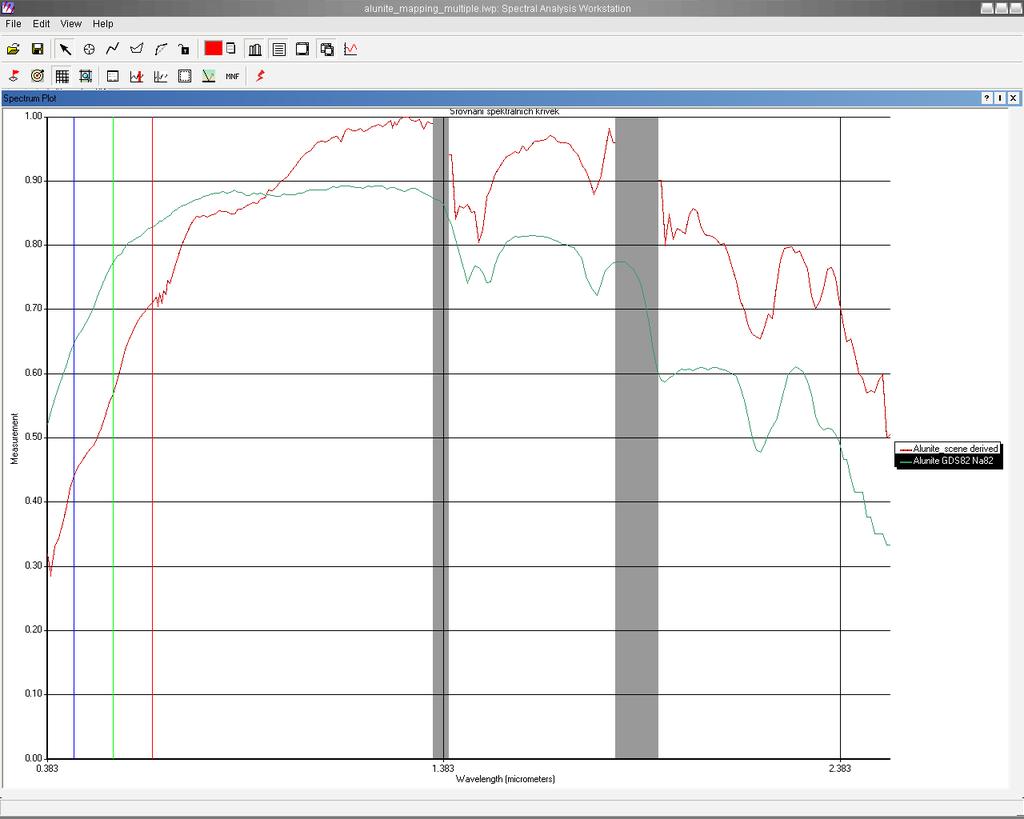Open the View menu
The image size is (1024, 819).
coord(71,24)
